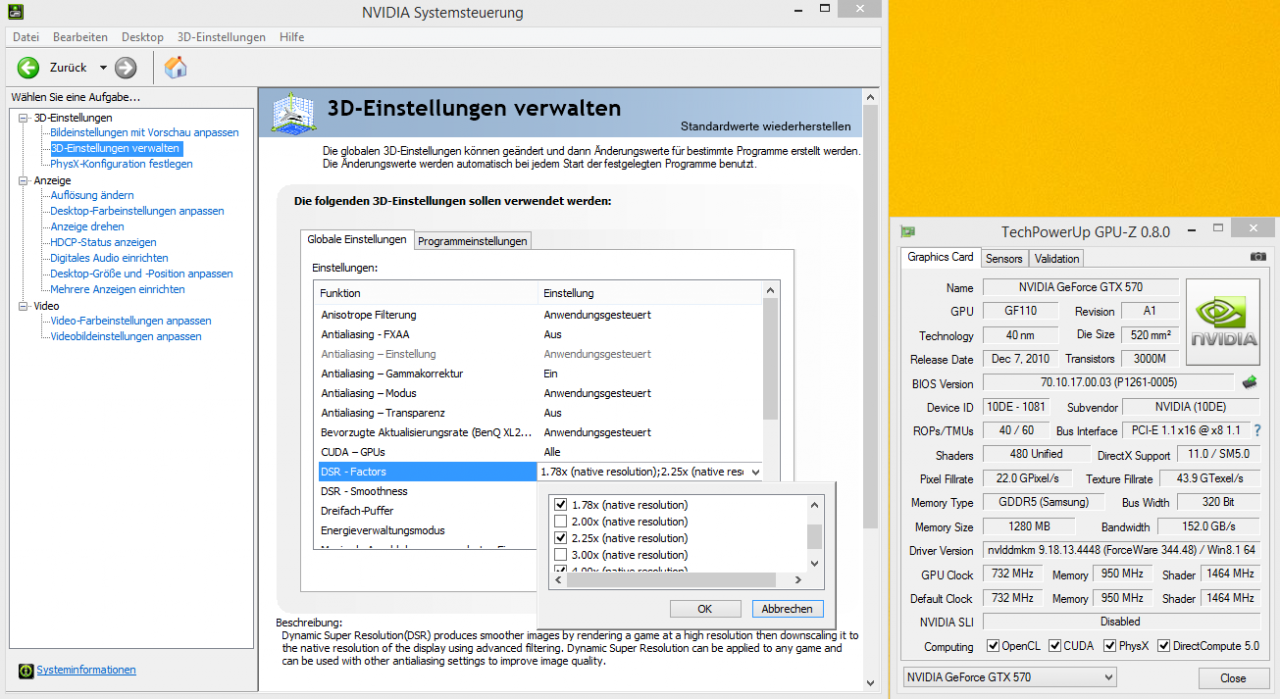Click Bus Interface question mark icon
Image resolution: width=1280 pixels, height=699 pixels.
(x=1257, y=430)
